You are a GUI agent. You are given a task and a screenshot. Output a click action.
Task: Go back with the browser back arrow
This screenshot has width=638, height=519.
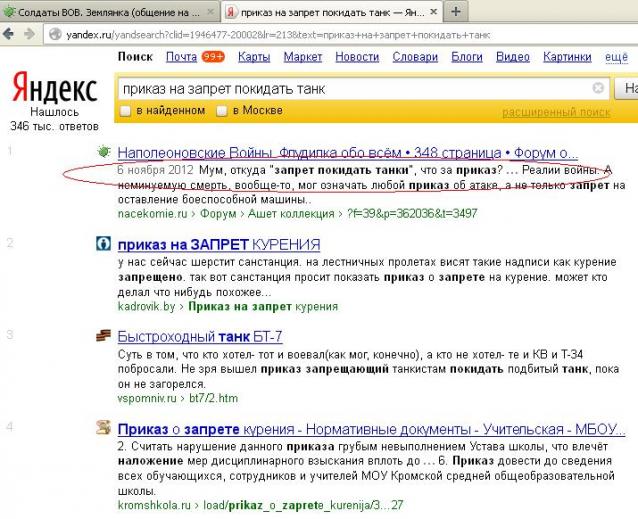(8, 34)
